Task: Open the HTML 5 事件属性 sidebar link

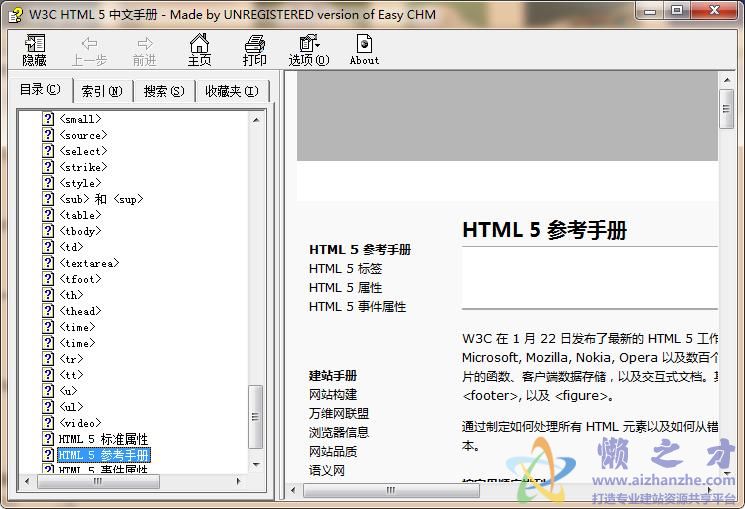Action: click(x=357, y=307)
